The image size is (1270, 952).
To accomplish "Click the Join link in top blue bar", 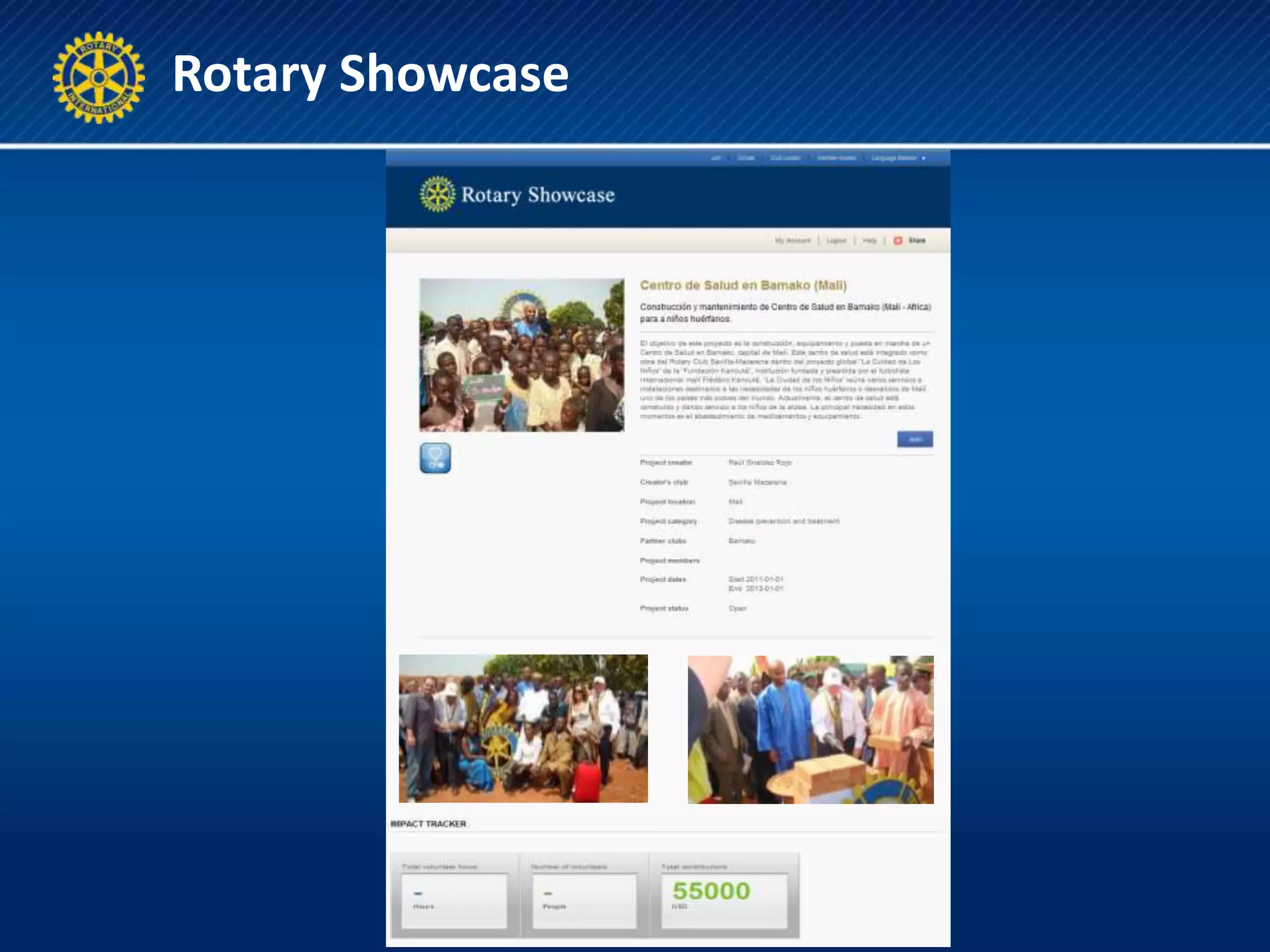I will click(x=716, y=158).
